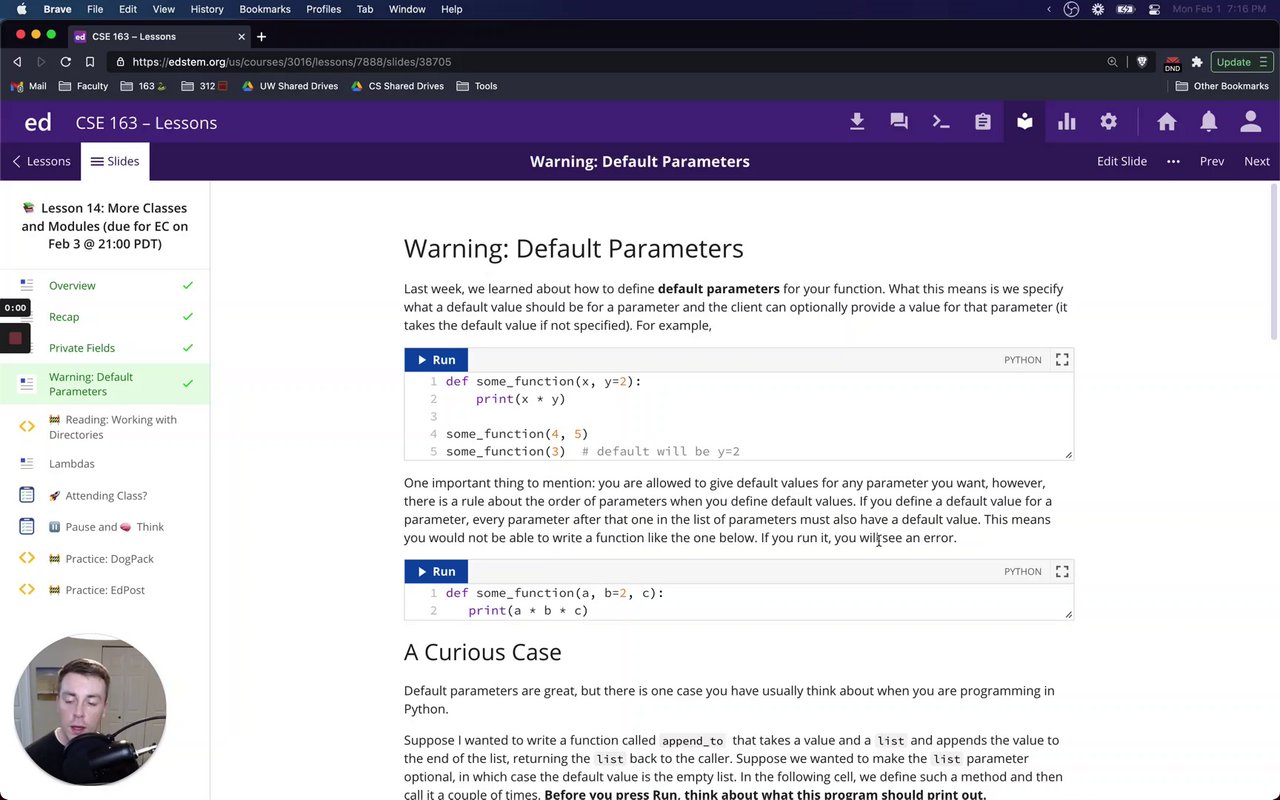The height and width of the screenshot is (800, 1280).
Task: Open Practice: EdPost slide
Action: 105,590
